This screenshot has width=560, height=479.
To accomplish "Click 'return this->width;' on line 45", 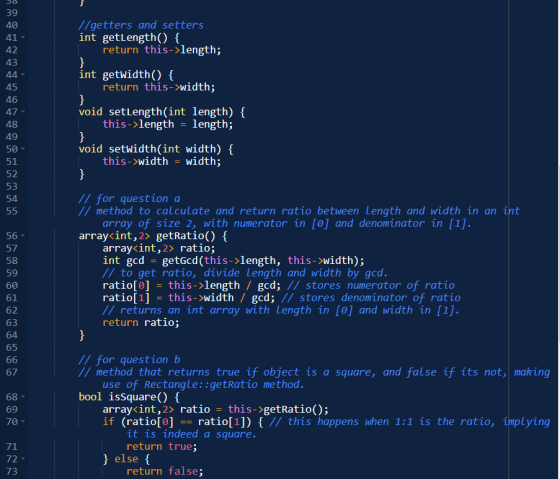I will point(159,87).
